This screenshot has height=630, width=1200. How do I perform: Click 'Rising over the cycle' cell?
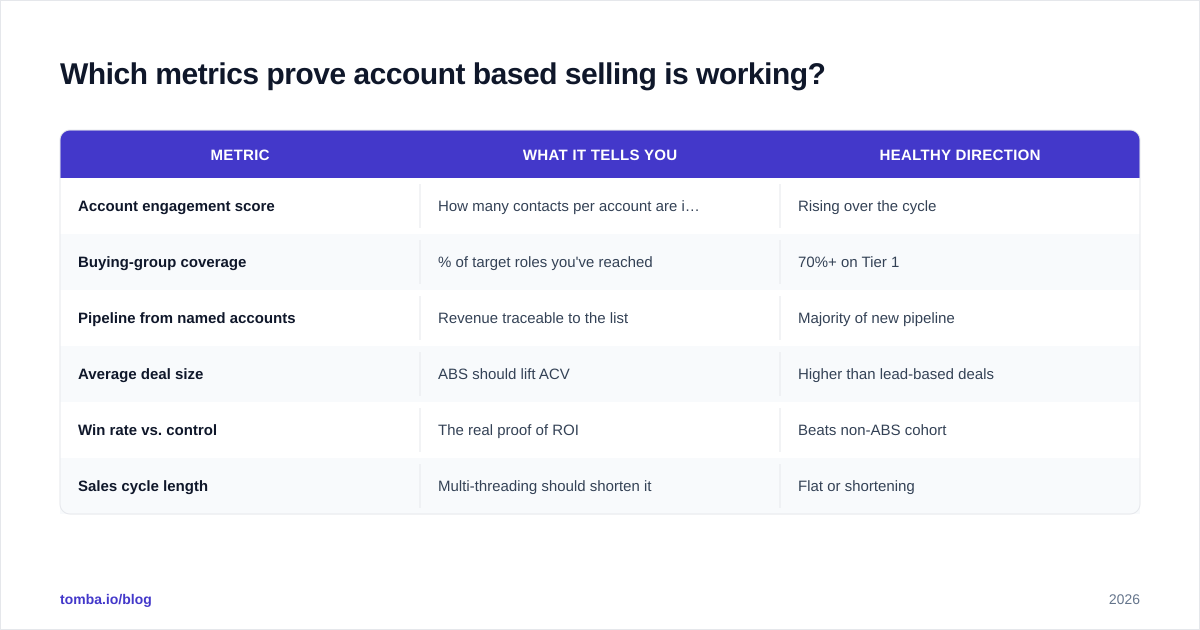(x=960, y=206)
